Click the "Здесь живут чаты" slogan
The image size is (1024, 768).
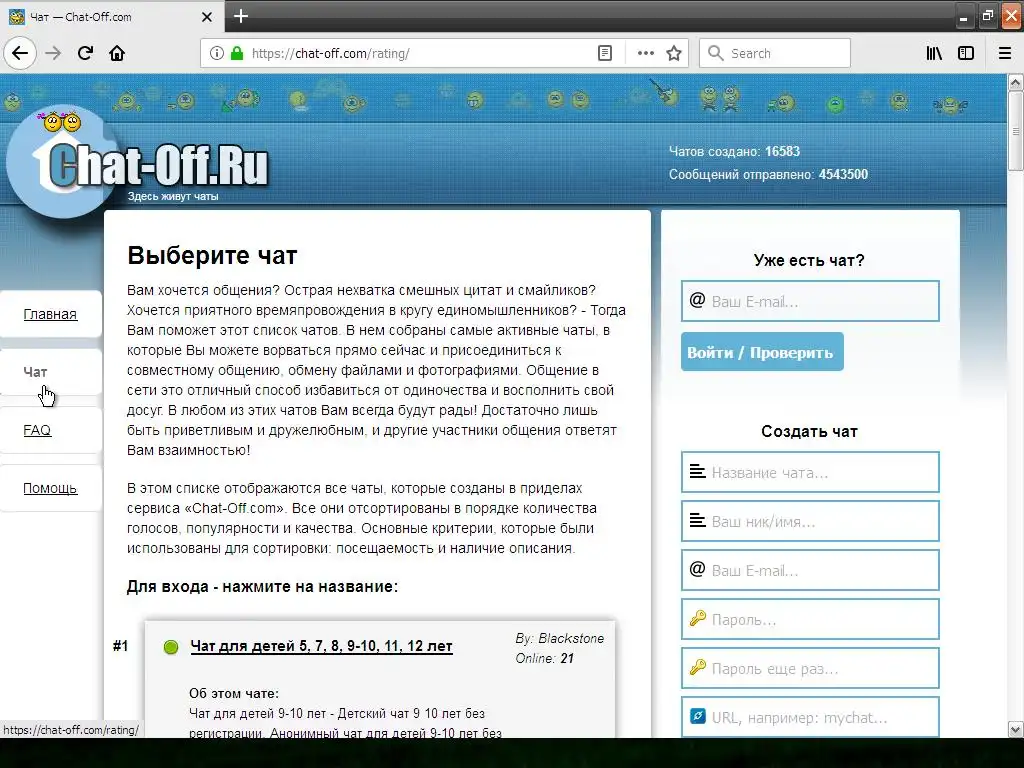173,196
